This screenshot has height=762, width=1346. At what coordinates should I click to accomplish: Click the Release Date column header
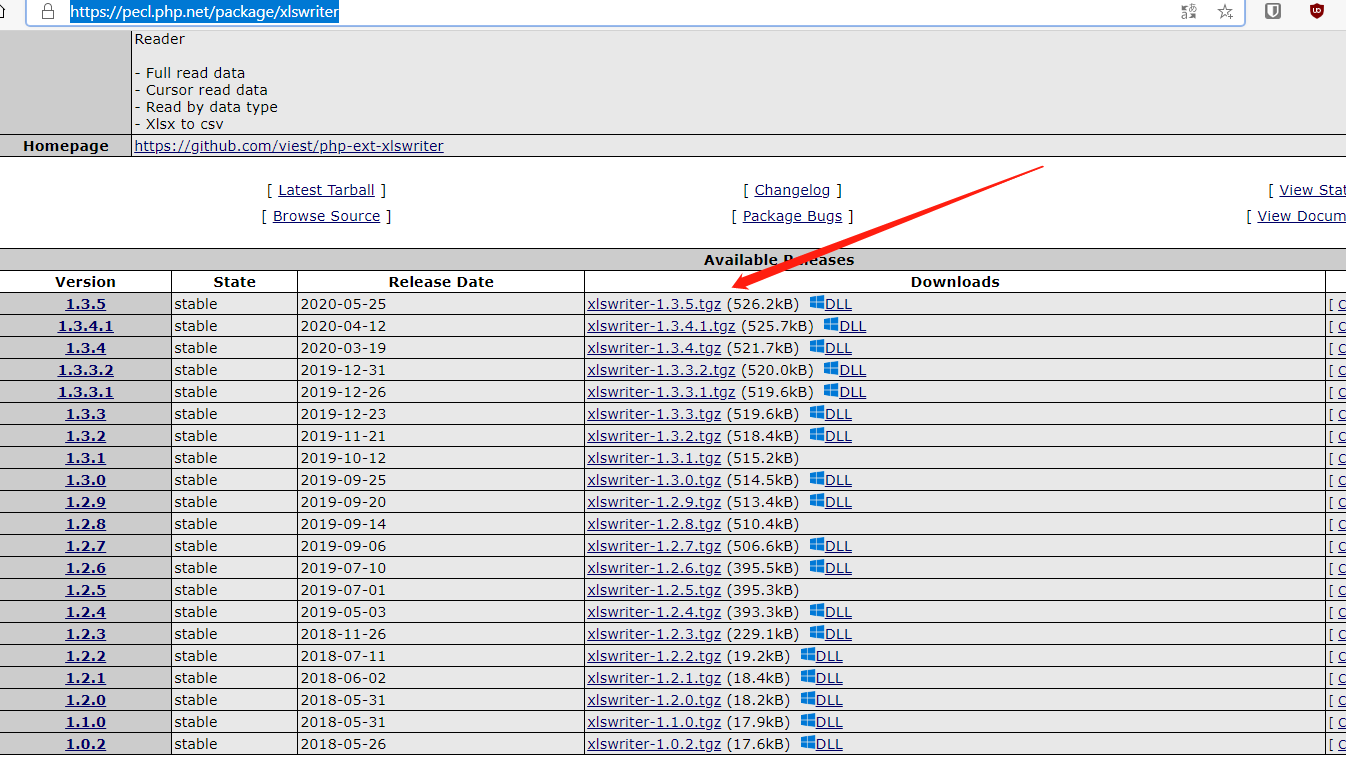(x=441, y=282)
